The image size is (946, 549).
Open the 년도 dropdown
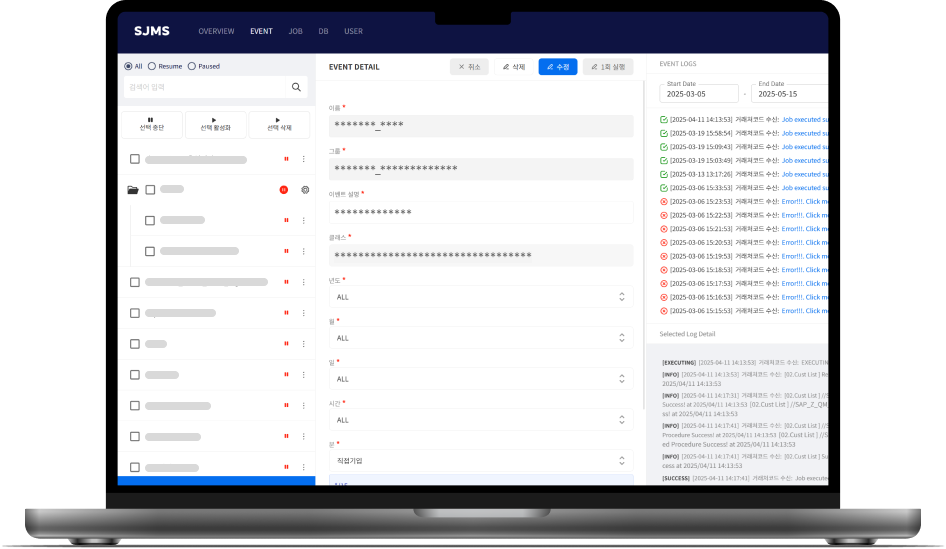480,297
